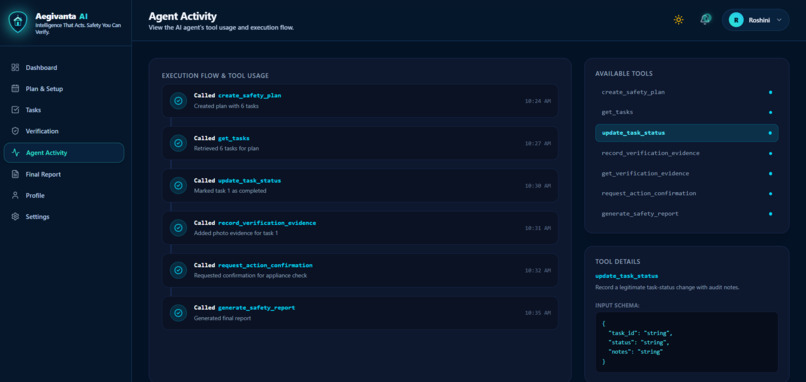Click status dot beside get_tasks tool
The image size is (806, 382).
coord(770,113)
